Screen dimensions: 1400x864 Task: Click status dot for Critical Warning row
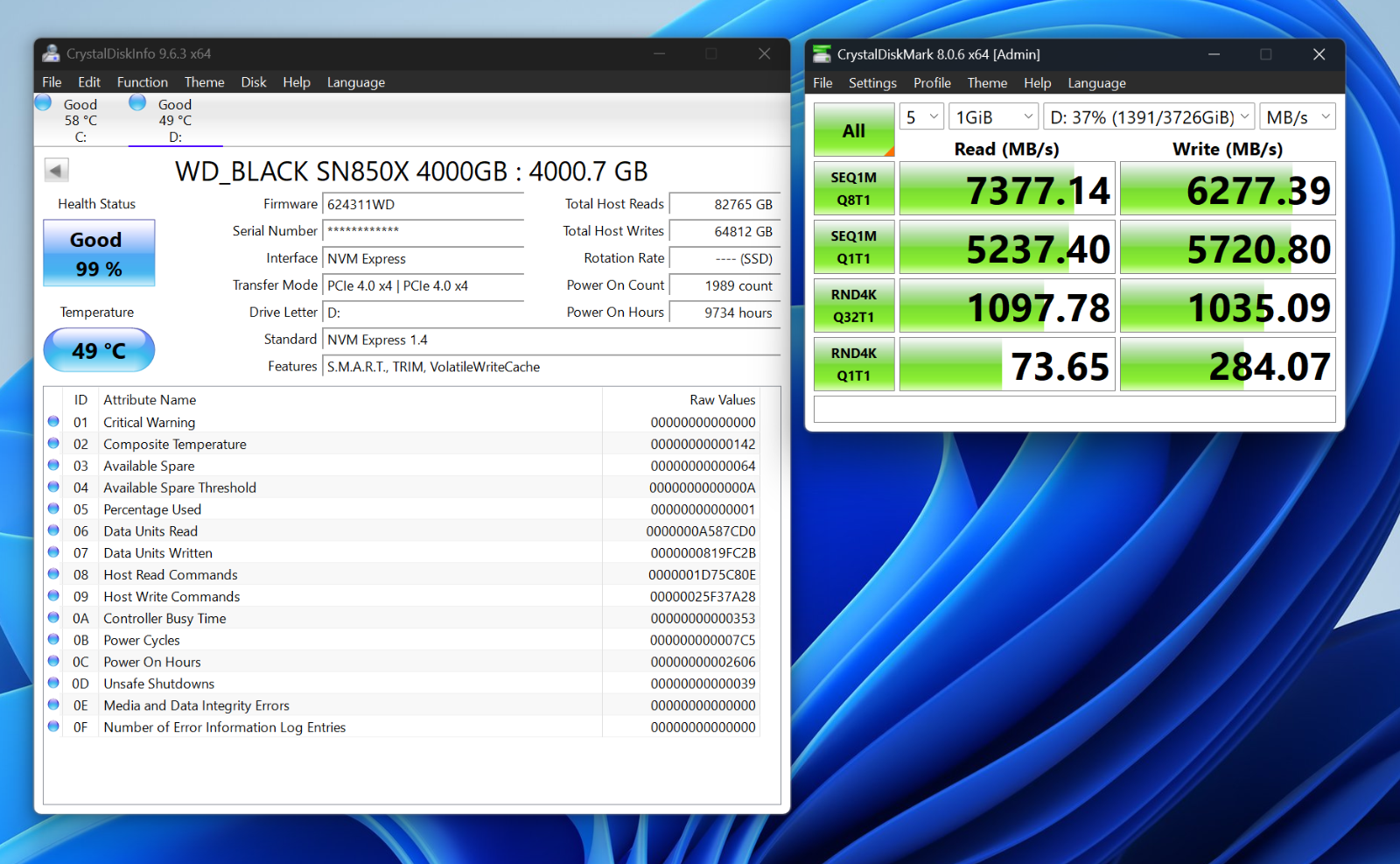coord(53,422)
